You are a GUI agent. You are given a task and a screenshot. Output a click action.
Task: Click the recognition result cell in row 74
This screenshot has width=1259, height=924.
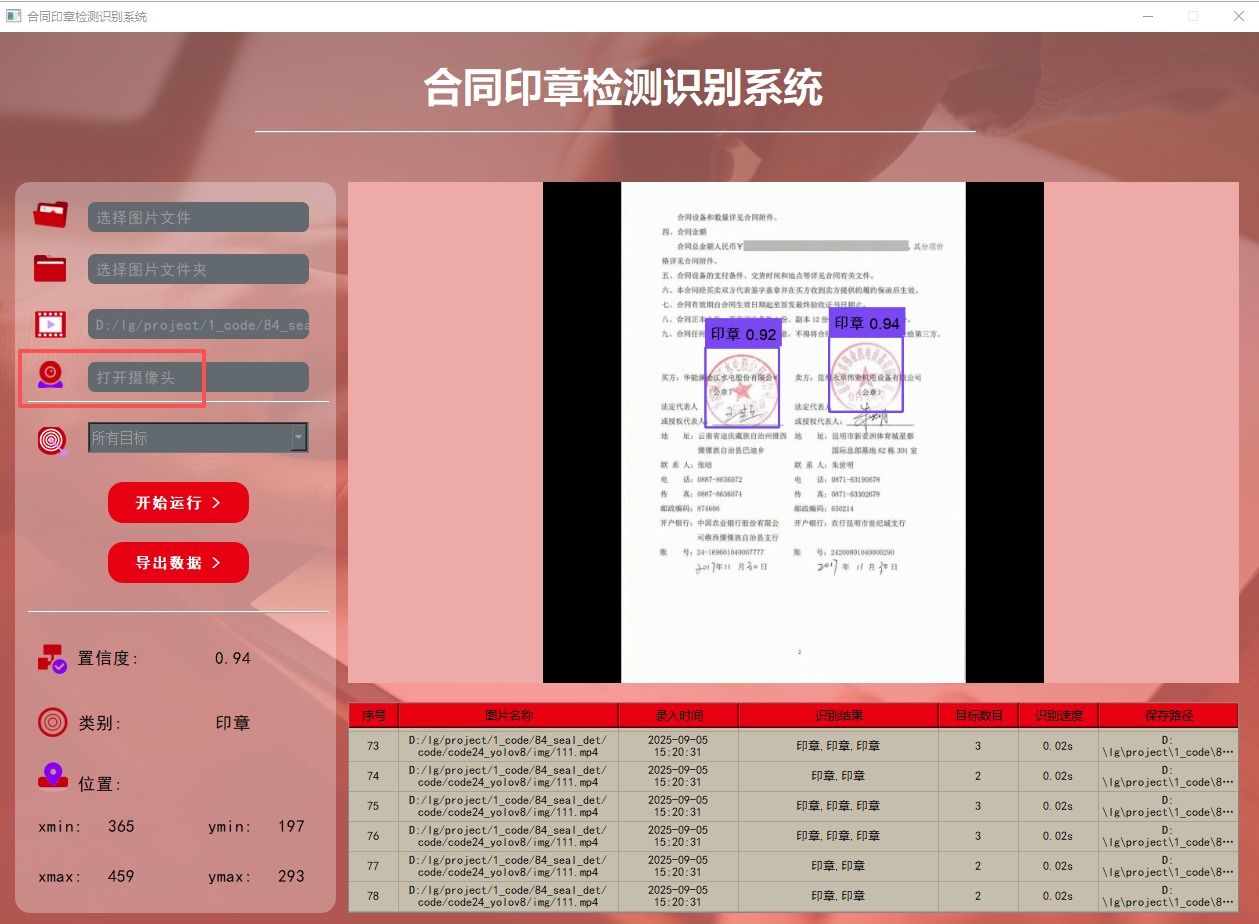838,776
